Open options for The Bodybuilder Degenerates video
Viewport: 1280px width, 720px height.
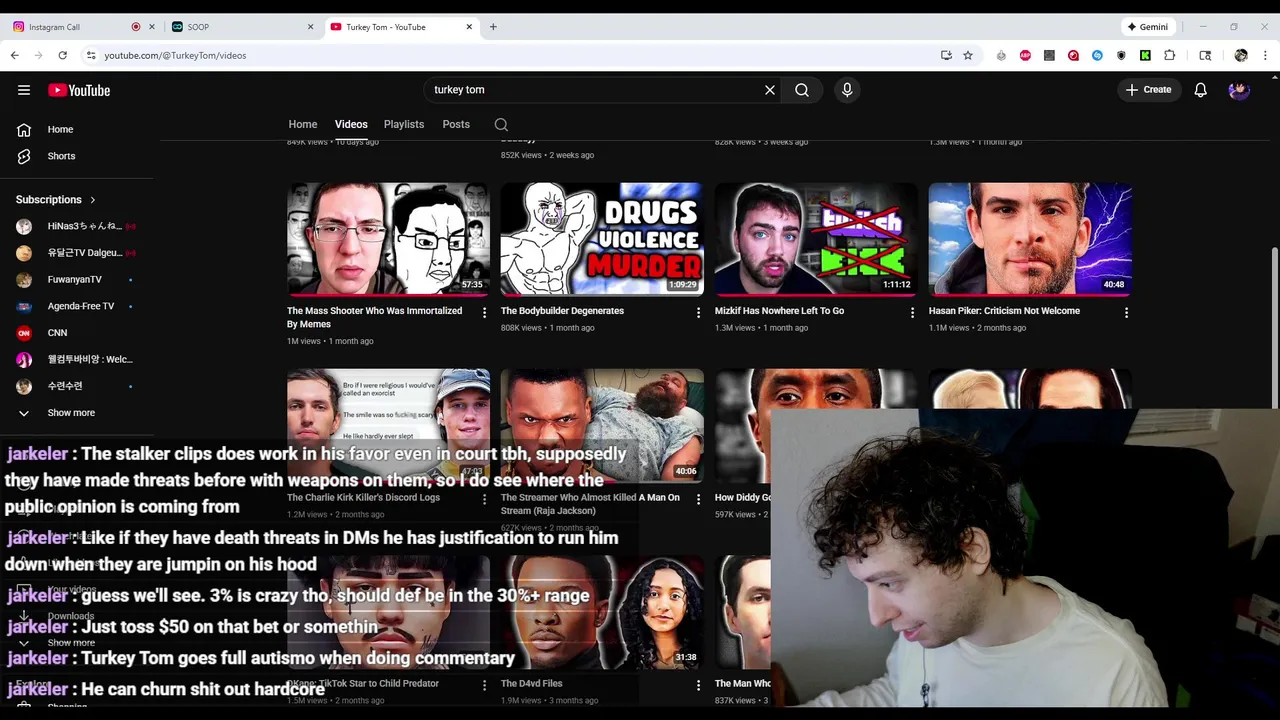point(698,313)
